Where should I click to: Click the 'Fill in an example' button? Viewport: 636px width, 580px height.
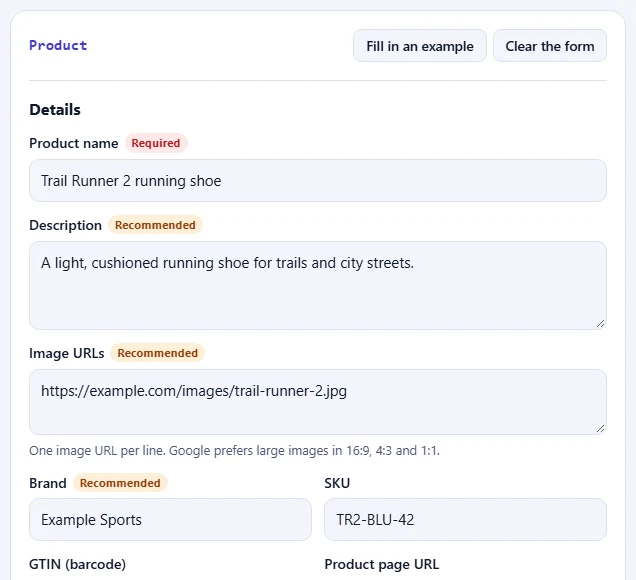coord(419,46)
